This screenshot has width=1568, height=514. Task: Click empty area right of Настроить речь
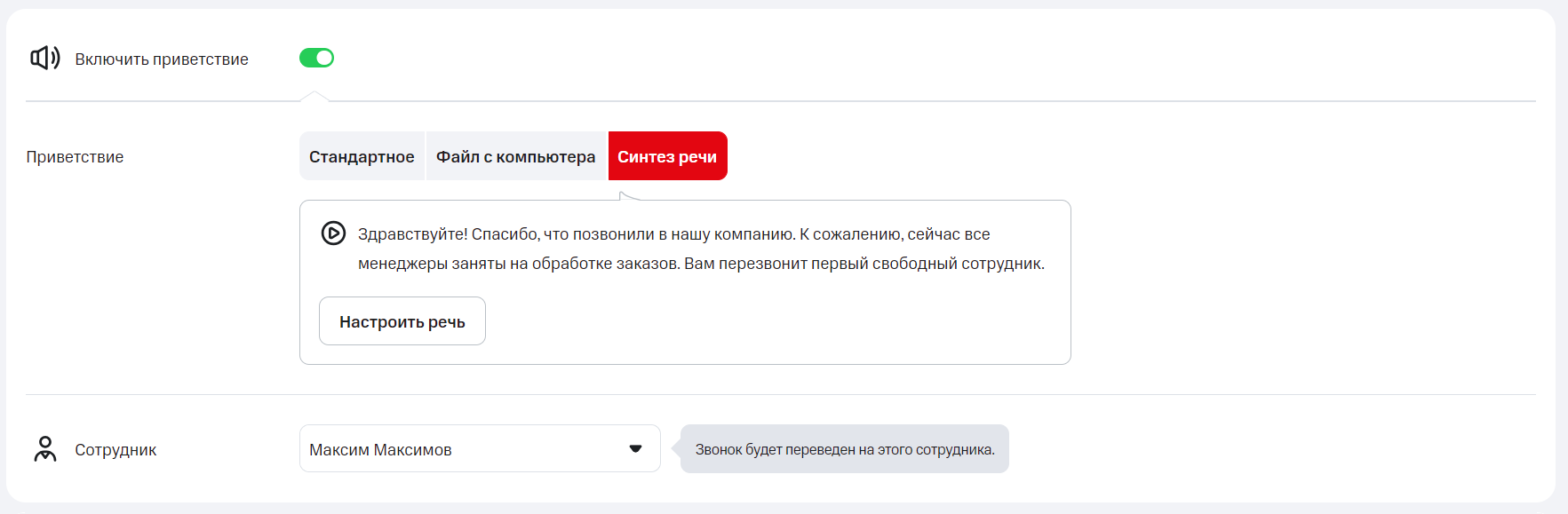[755, 321]
